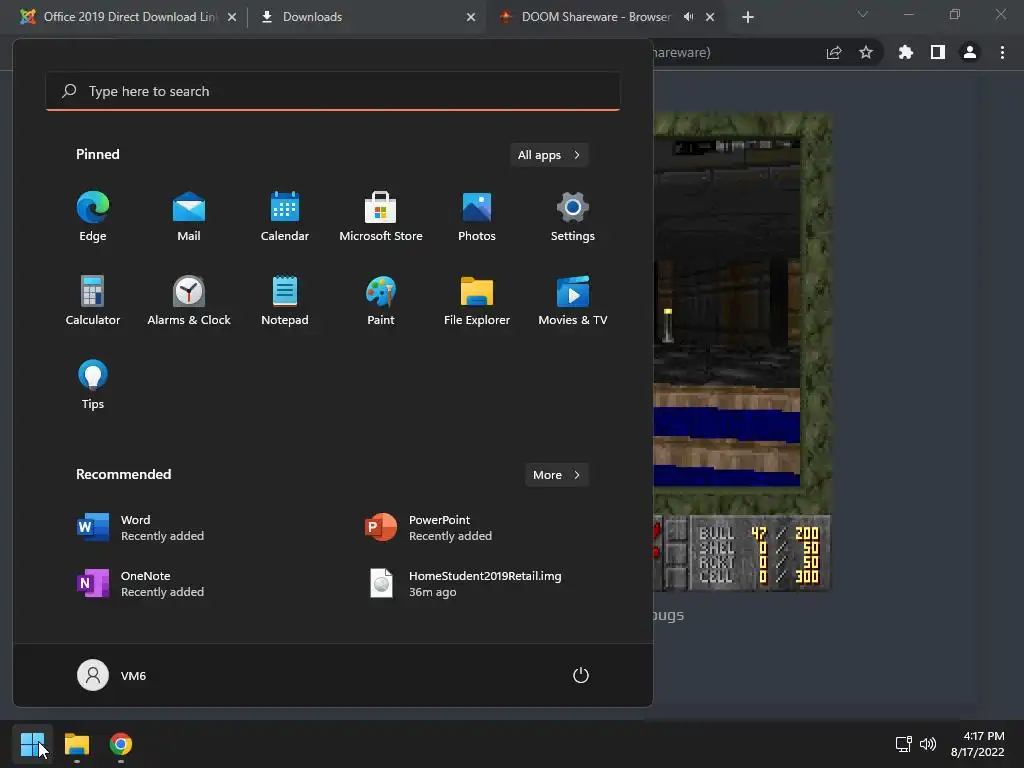Launch the Paint app
Screen dimensions: 1024x768
(x=381, y=301)
